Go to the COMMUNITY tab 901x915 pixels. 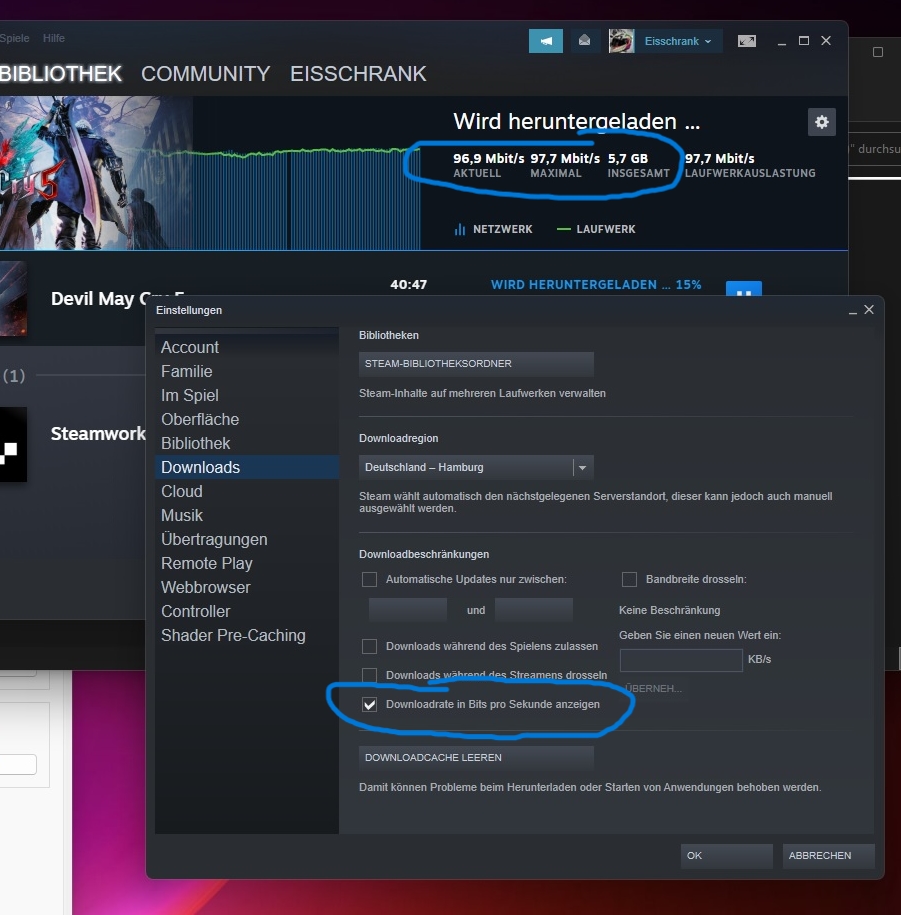[x=205, y=74]
